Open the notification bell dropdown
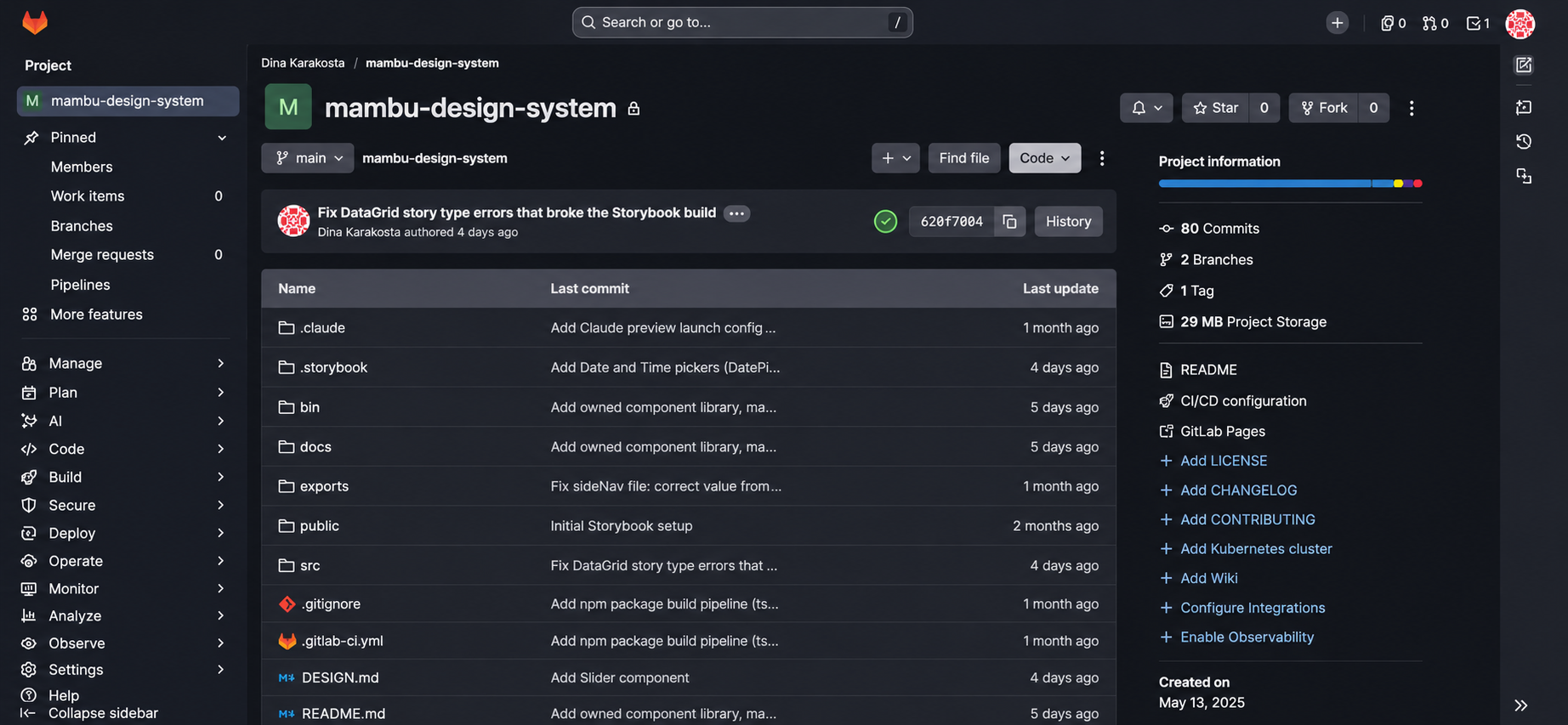The image size is (1568, 725). [1146, 108]
